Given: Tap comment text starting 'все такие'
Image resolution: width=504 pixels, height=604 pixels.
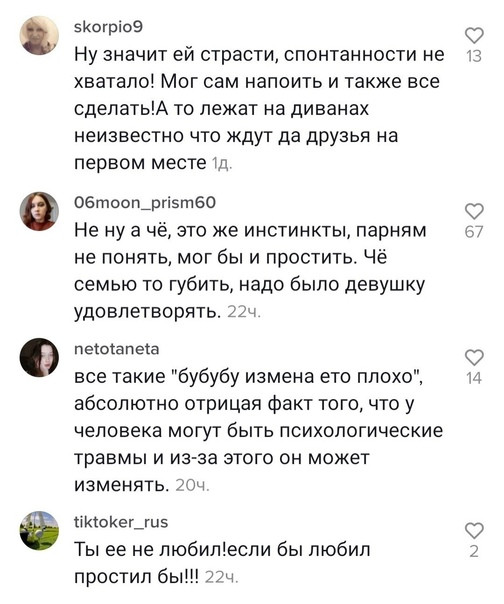Looking at the screenshot, I should (x=259, y=431).
